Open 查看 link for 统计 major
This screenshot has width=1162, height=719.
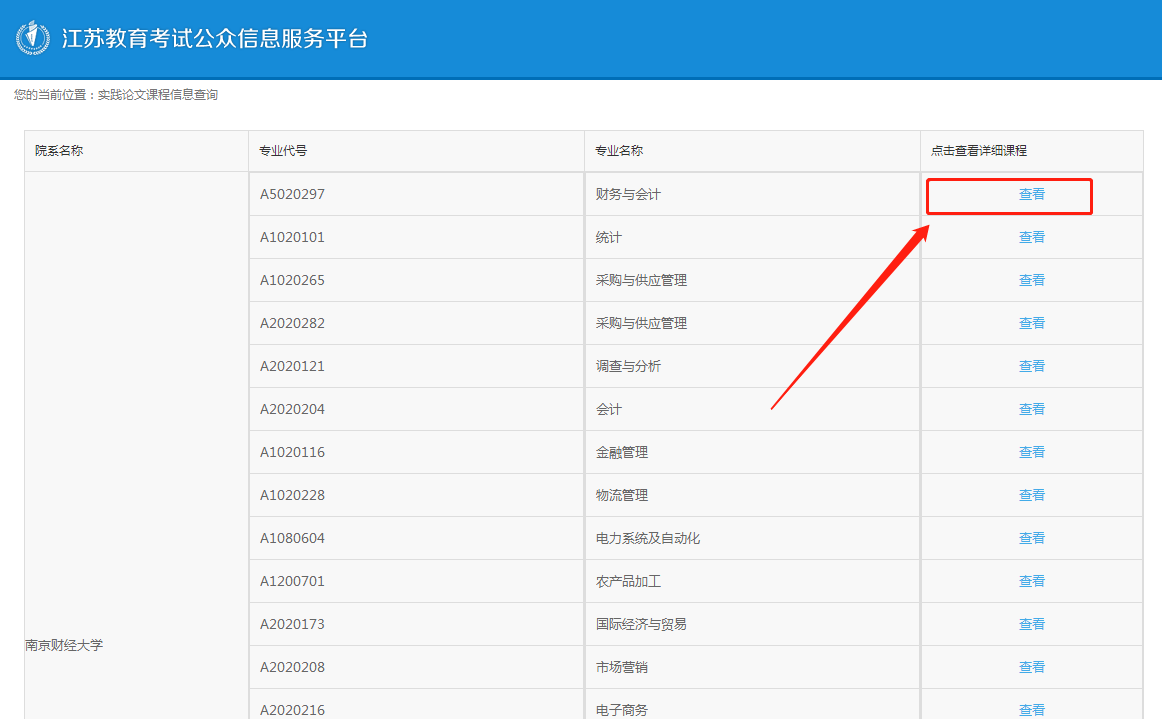point(1031,238)
